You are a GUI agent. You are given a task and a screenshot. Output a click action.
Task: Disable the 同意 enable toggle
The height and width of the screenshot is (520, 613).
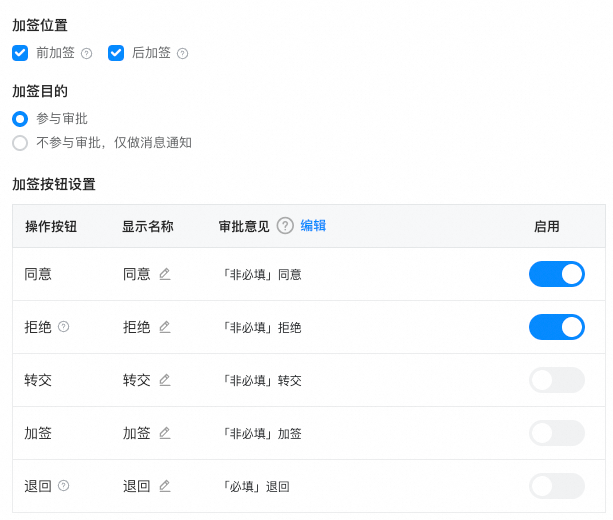557,274
